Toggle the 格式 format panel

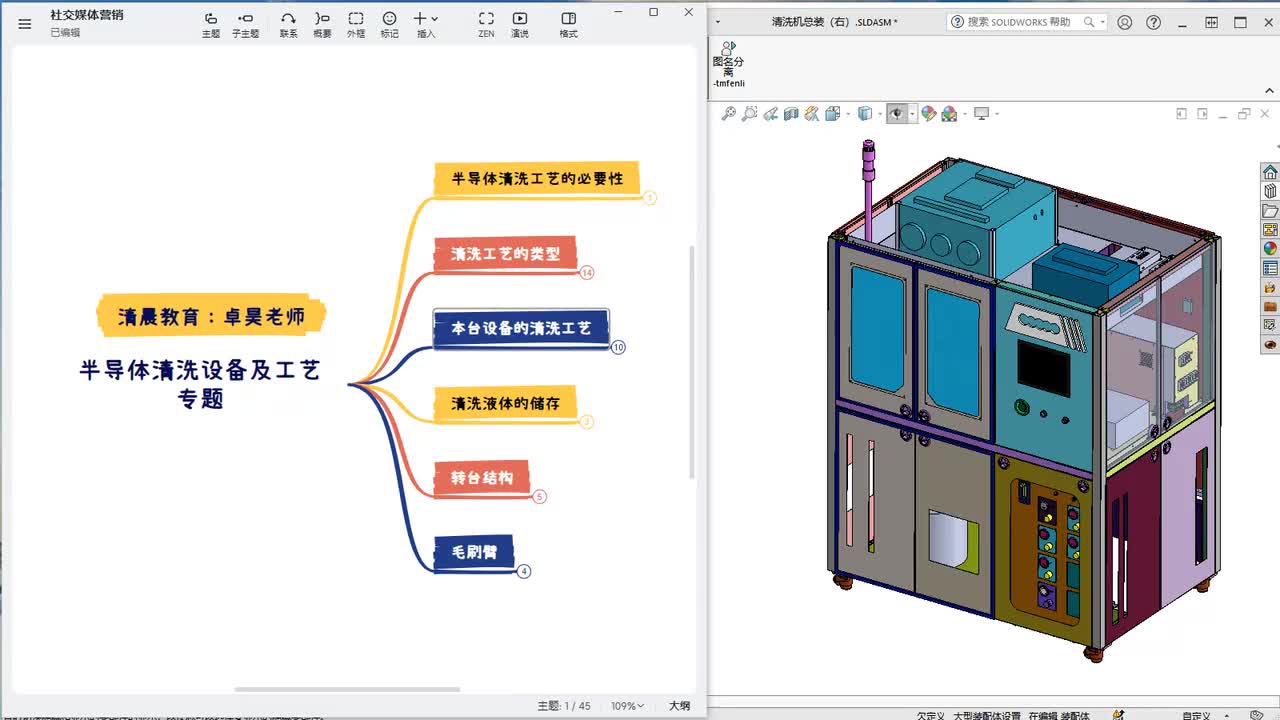(x=568, y=25)
